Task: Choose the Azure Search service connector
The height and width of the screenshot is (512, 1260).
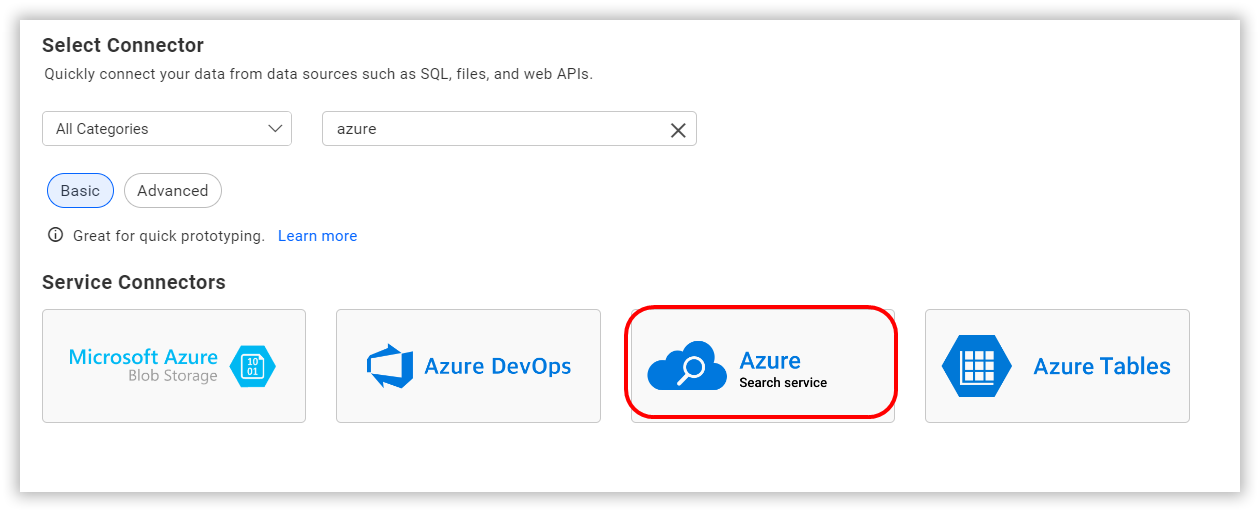Action: [x=762, y=366]
